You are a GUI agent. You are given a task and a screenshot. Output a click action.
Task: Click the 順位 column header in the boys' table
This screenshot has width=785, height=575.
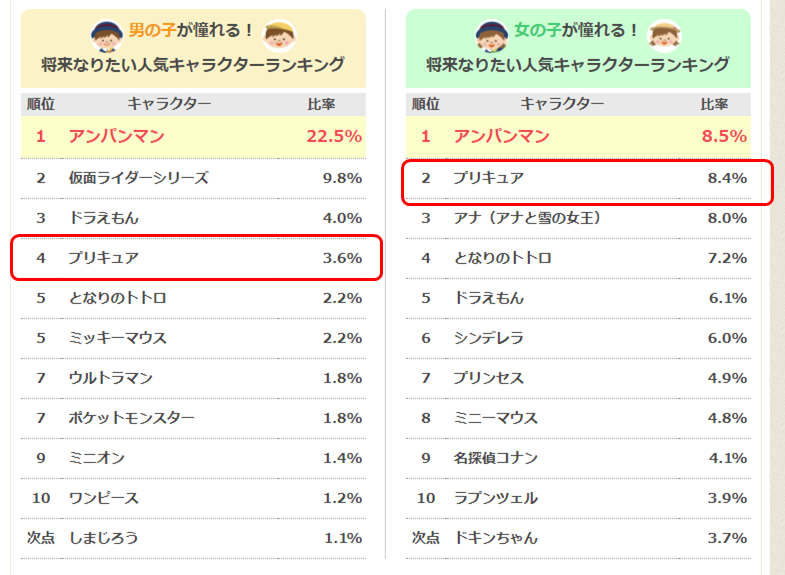(x=41, y=104)
